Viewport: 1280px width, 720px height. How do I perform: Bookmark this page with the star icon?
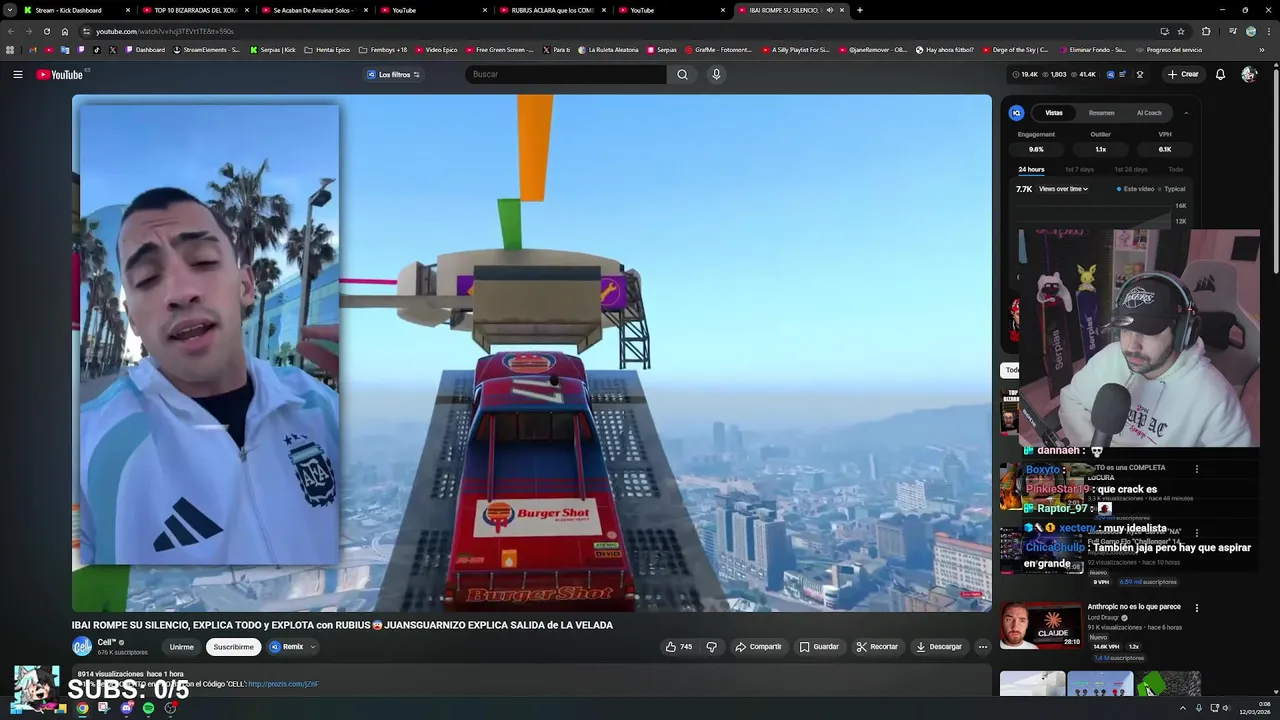point(1180,31)
